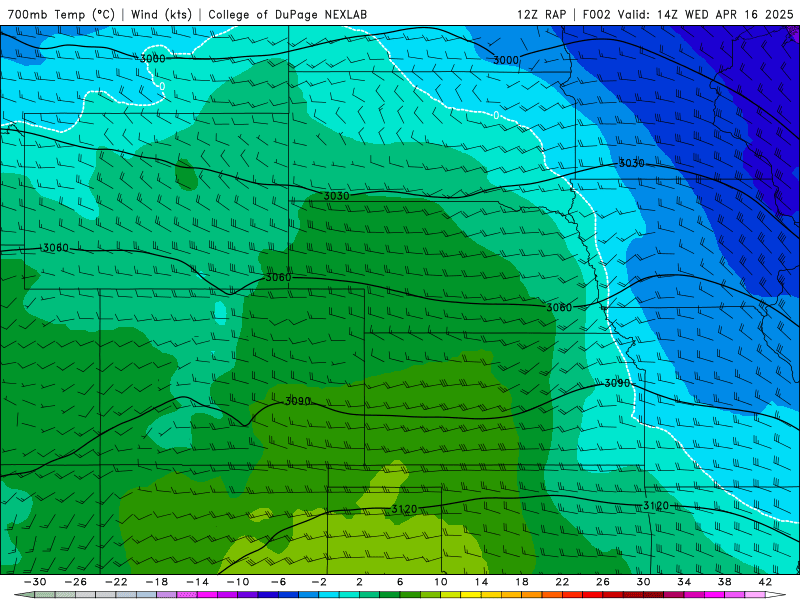Select the '14' colorbar tick label
Image resolution: width=800 pixels, height=600 pixels.
click(x=481, y=582)
